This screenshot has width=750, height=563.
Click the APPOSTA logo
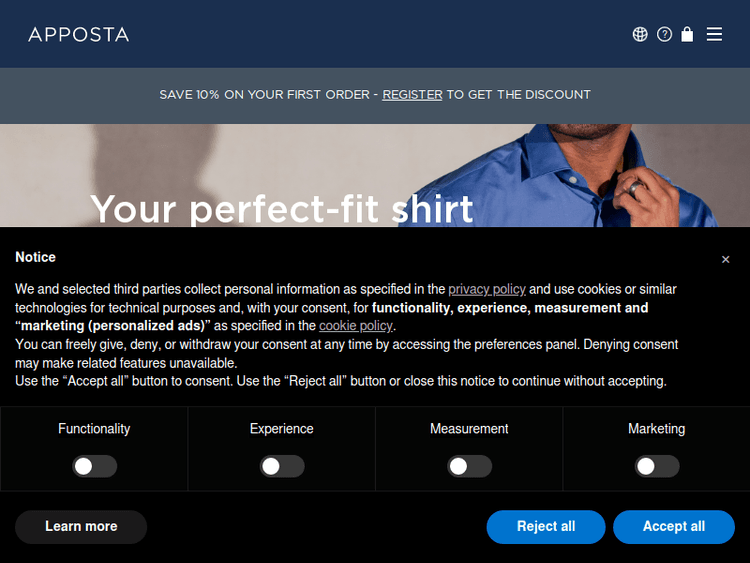coord(79,34)
